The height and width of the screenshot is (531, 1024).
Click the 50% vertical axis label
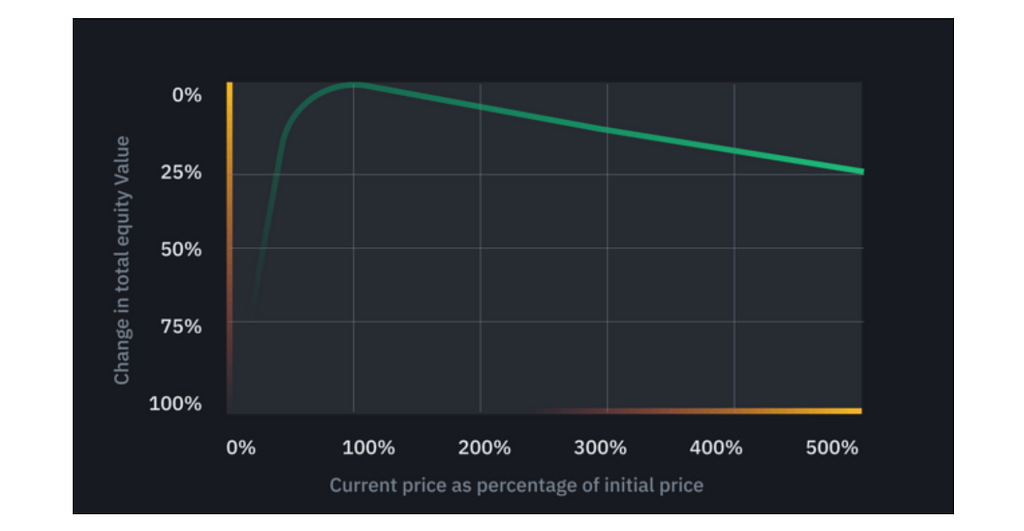182,249
